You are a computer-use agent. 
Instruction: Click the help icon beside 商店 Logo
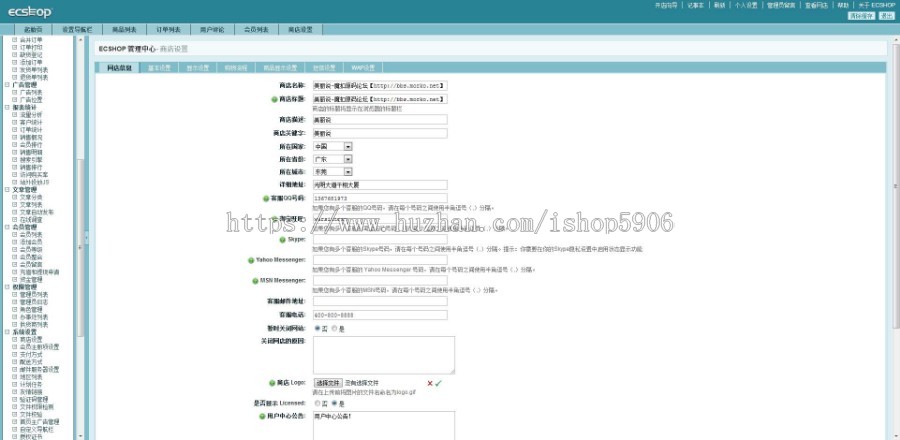point(272,383)
